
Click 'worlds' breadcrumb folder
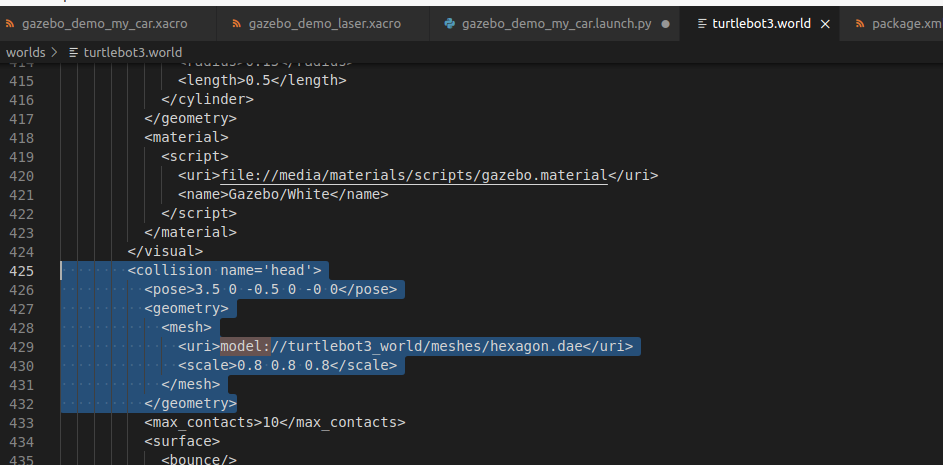coord(25,52)
